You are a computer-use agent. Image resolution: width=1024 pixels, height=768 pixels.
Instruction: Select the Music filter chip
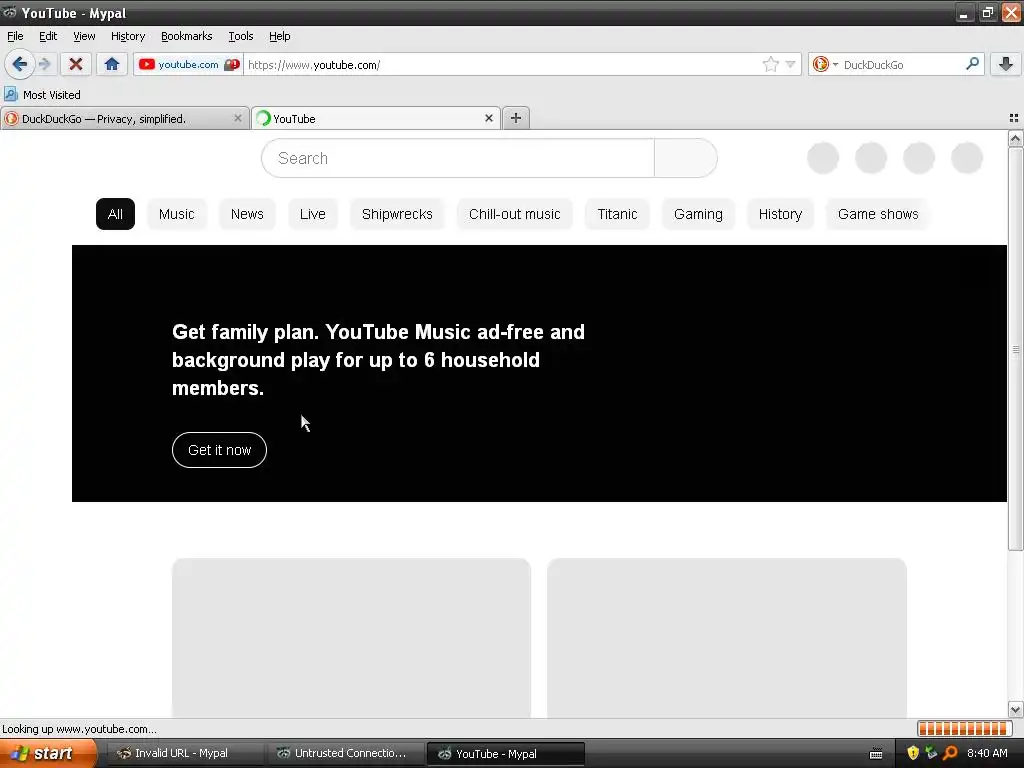(x=176, y=214)
